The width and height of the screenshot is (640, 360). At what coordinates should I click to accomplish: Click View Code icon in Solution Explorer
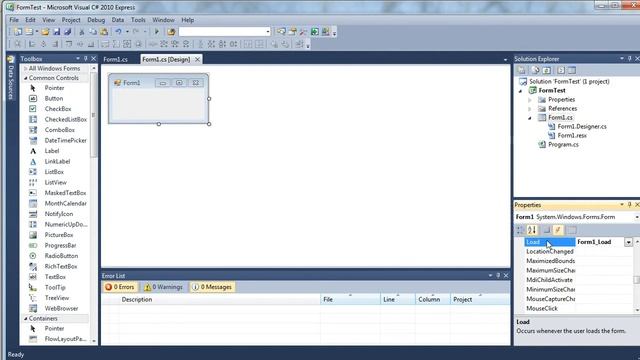point(561,70)
